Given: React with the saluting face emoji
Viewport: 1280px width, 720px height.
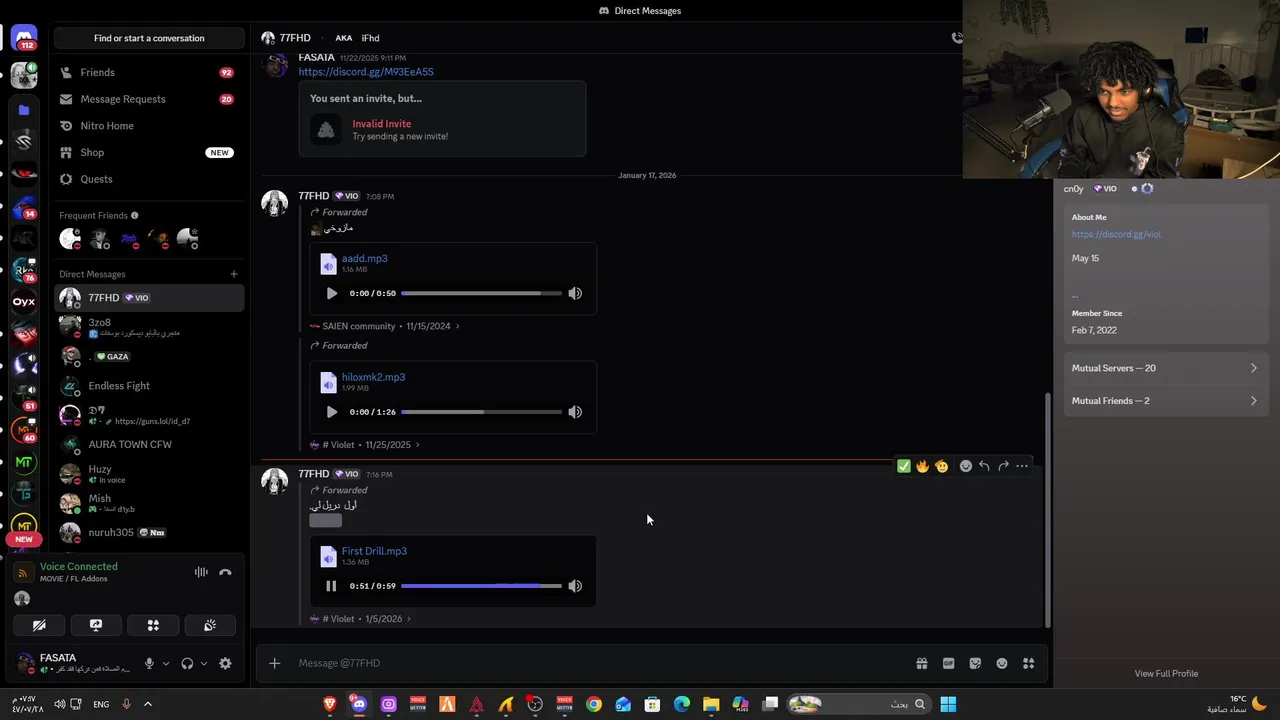Looking at the screenshot, I should (x=941, y=466).
